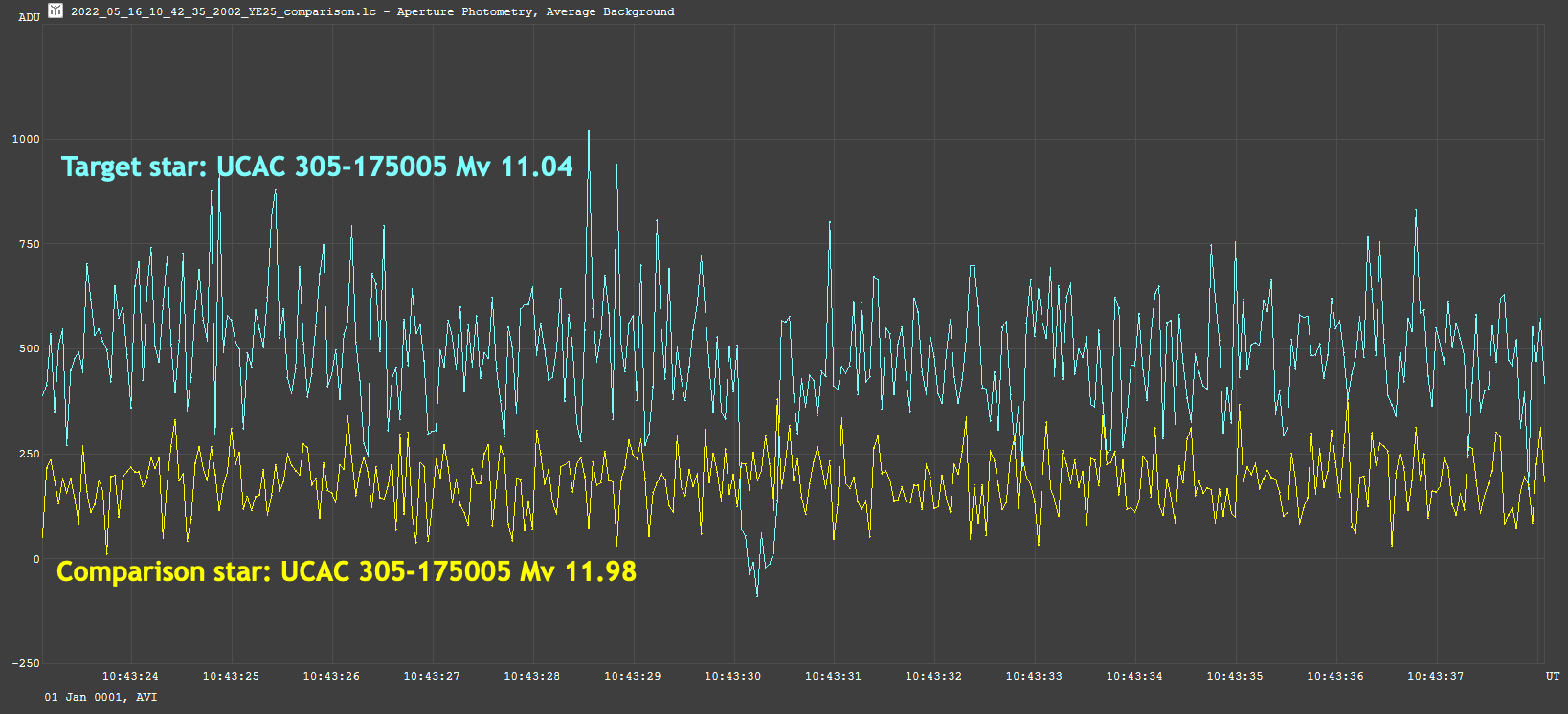Screen dimensions: 1568x714
Task: Select the Target star annotation label
Action: (317, 167)
